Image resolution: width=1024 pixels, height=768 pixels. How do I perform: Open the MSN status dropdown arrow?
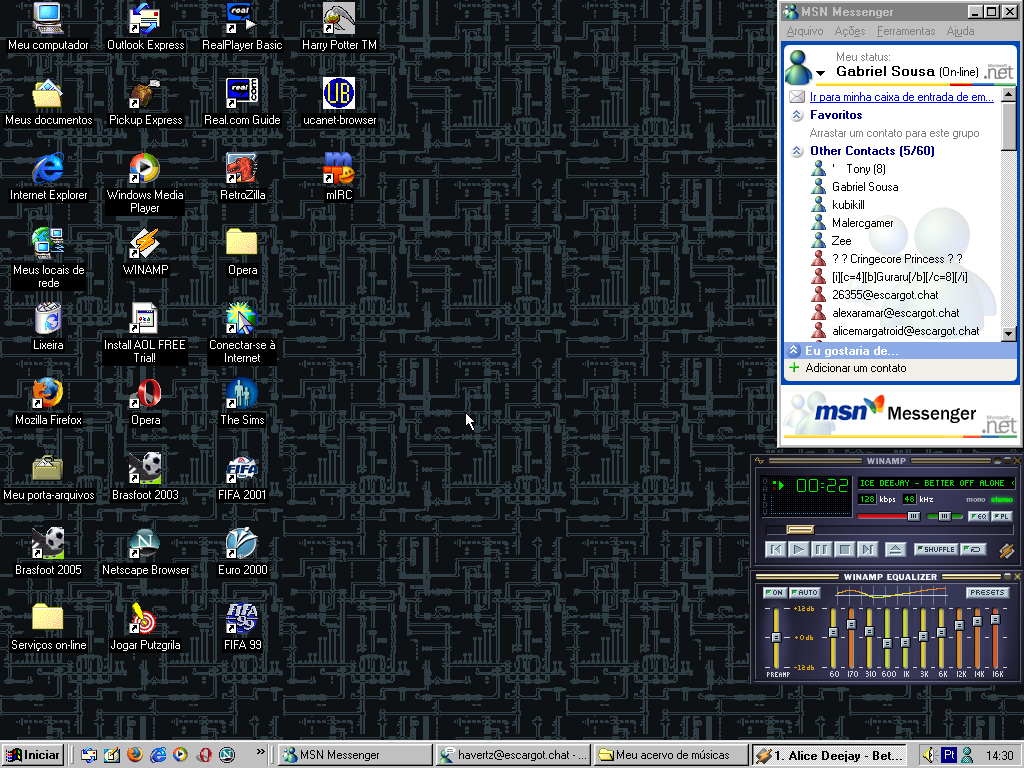pos(821,72)
